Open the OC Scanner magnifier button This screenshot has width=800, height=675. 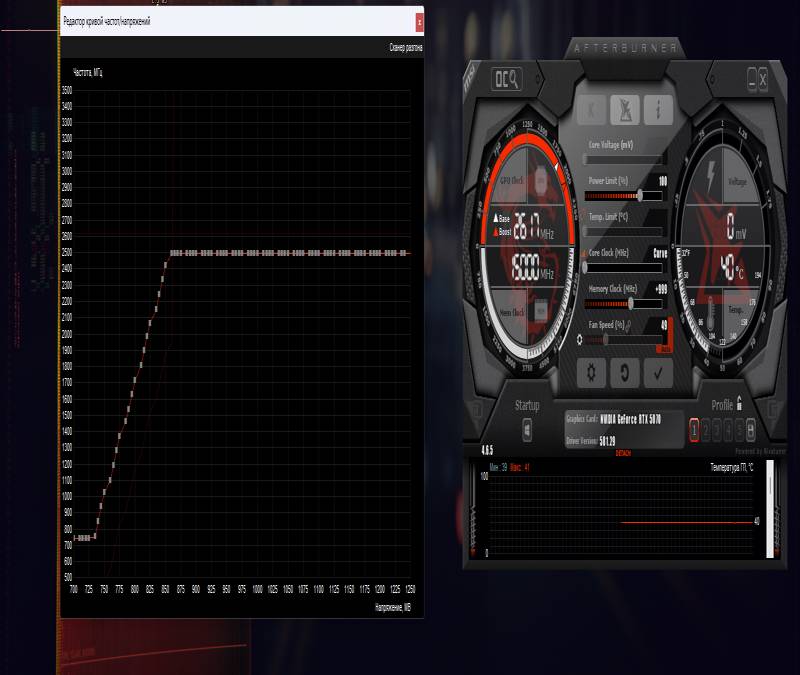(506, 80)
